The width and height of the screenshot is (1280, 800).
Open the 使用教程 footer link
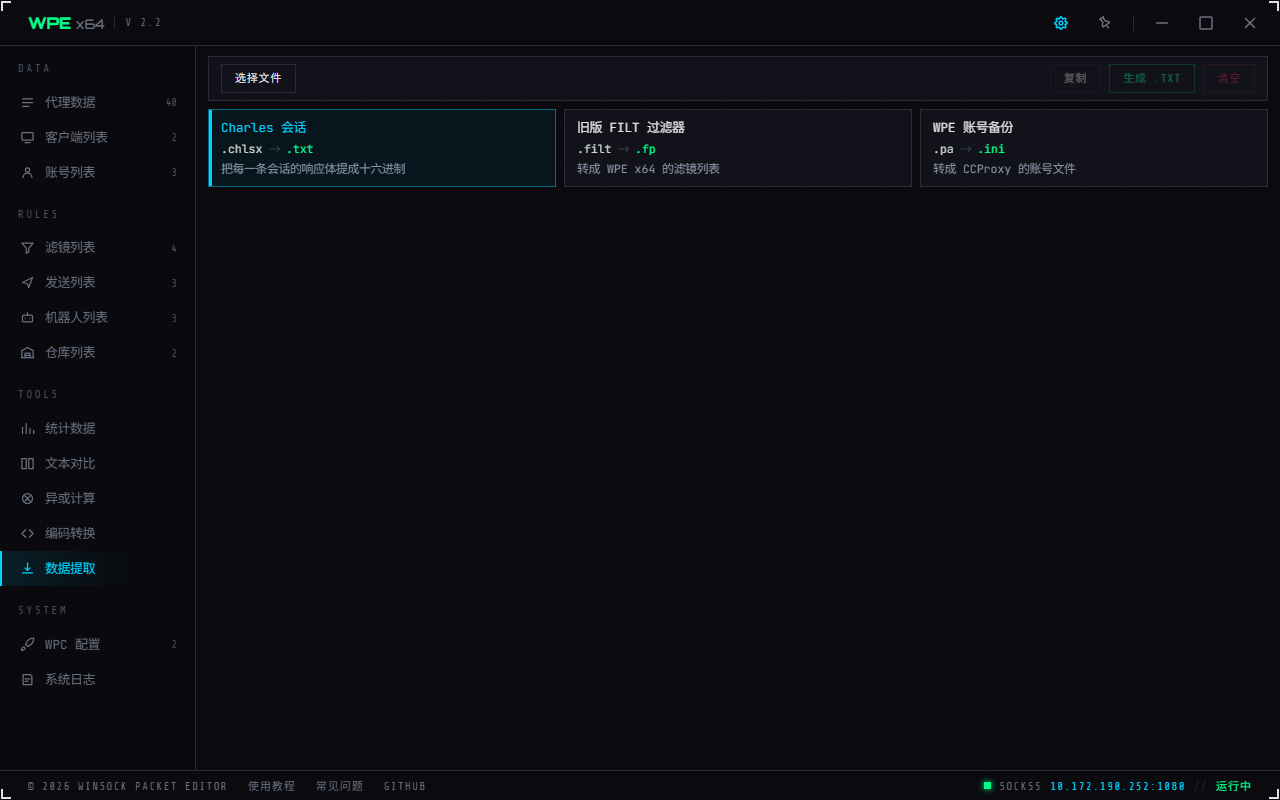coord(272,786)
